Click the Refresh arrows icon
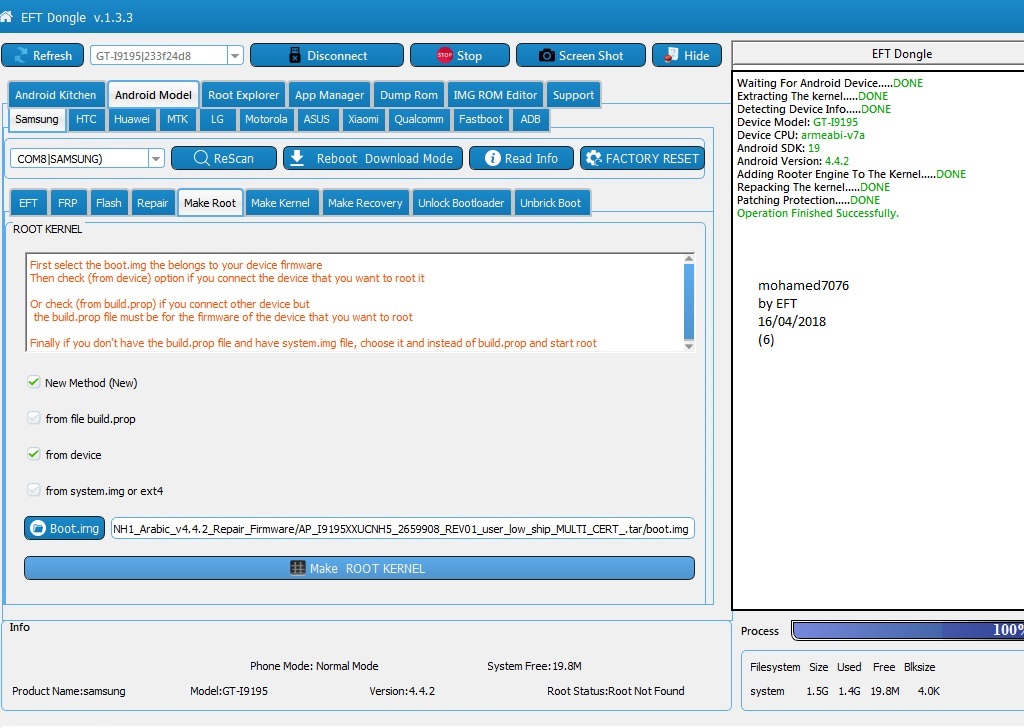Viewport: 1024px width, 728px height. (21, 55)
